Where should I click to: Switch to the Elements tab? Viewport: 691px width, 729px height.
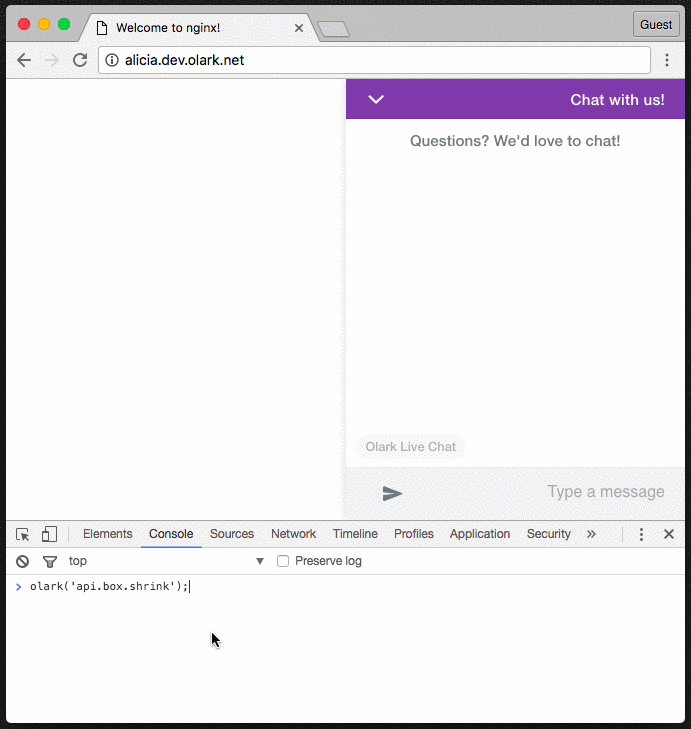(107, 534)
